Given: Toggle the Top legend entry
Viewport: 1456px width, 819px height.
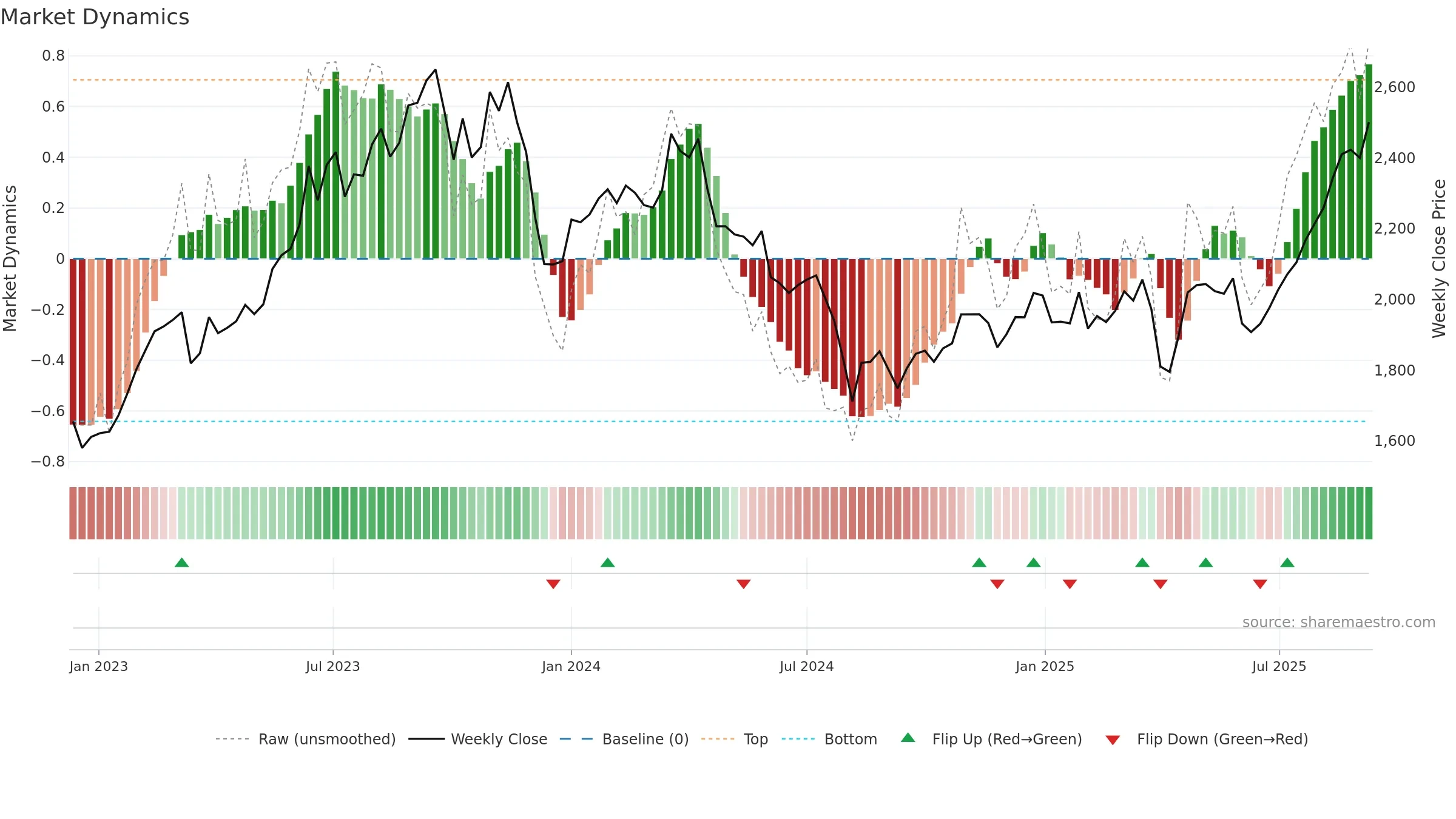Looking at the screenshot, I should point(735,739).
